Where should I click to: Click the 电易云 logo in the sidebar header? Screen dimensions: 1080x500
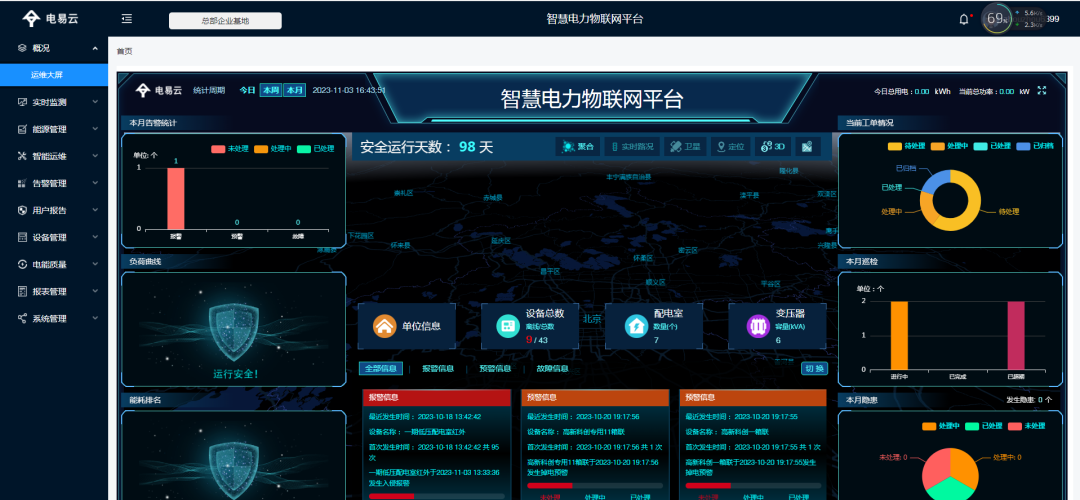coord(51,19)
